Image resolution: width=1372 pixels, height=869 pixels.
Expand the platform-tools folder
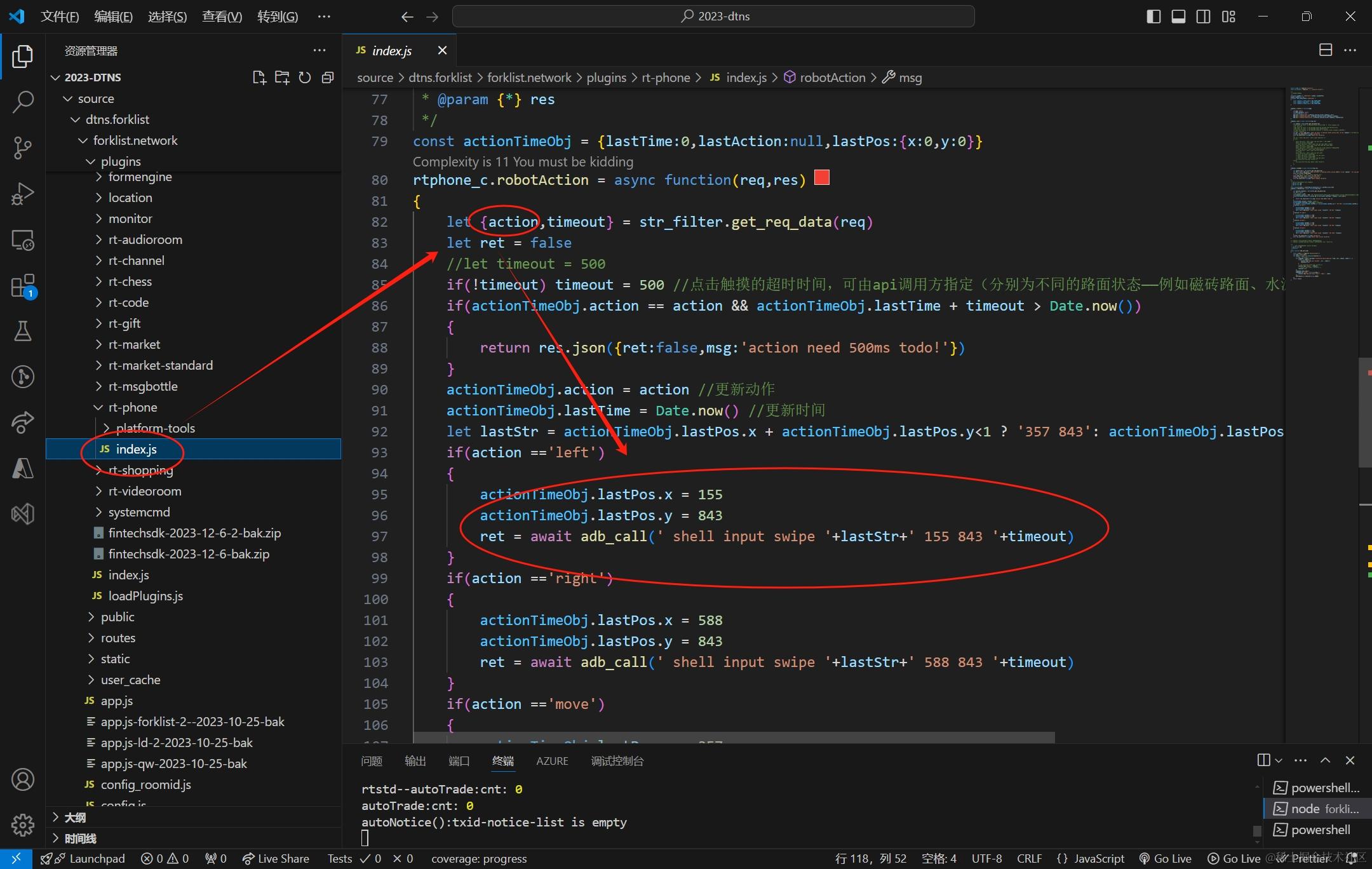coord(194,428)
